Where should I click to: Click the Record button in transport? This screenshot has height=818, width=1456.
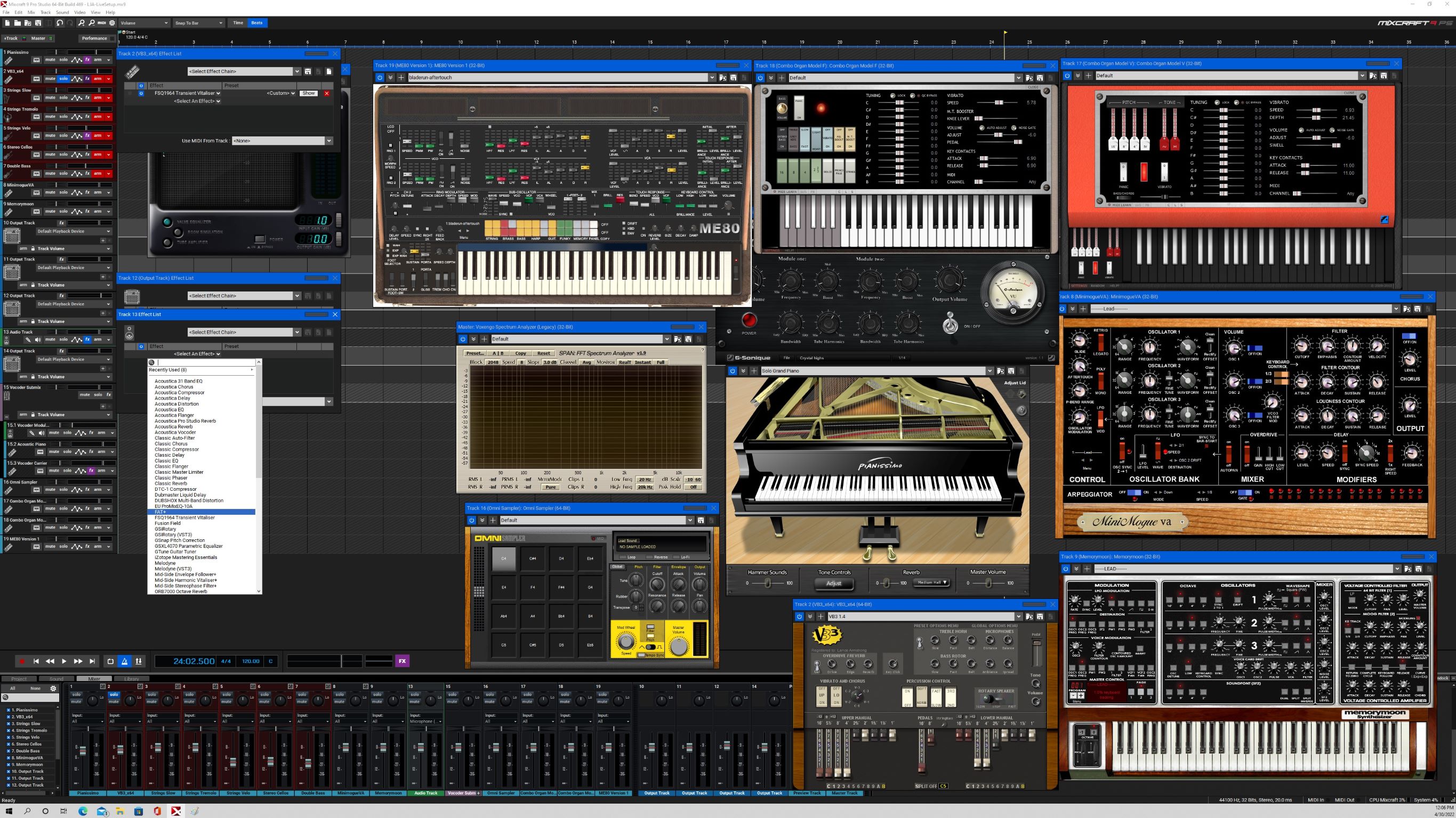click(x=22, y=661)
